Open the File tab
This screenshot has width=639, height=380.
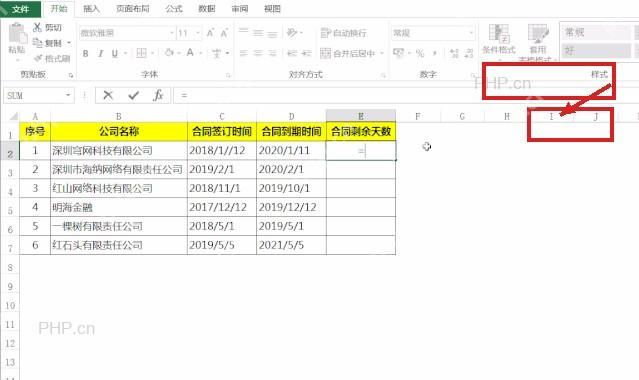click(x=20, y=9)
